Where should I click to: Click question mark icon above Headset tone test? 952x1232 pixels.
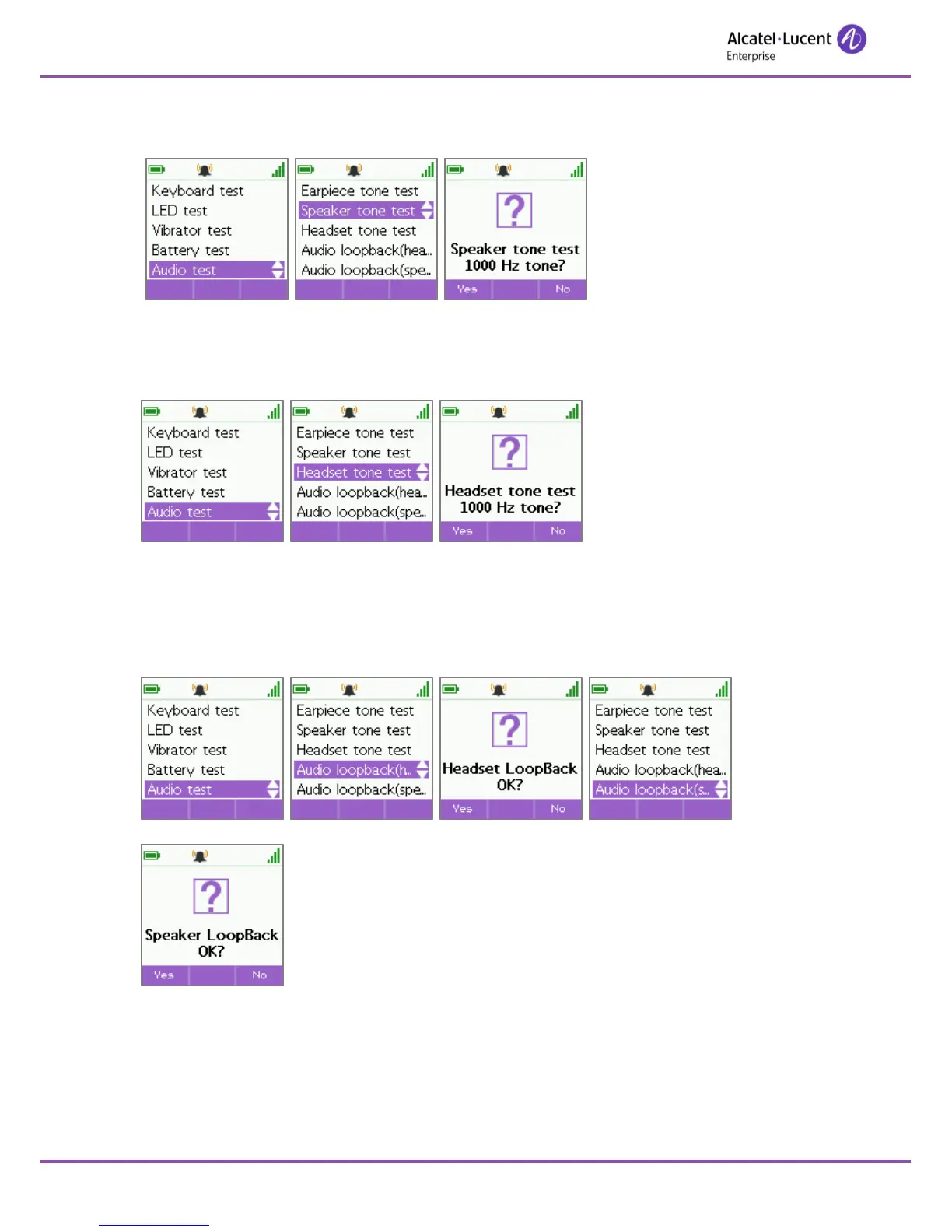[509, 452]
